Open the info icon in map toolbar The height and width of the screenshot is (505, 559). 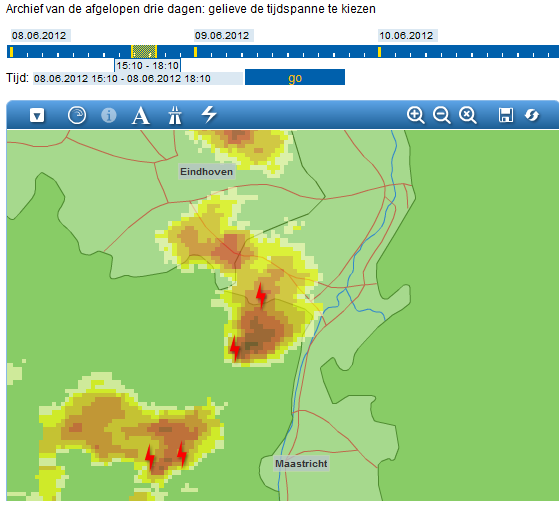109,115
